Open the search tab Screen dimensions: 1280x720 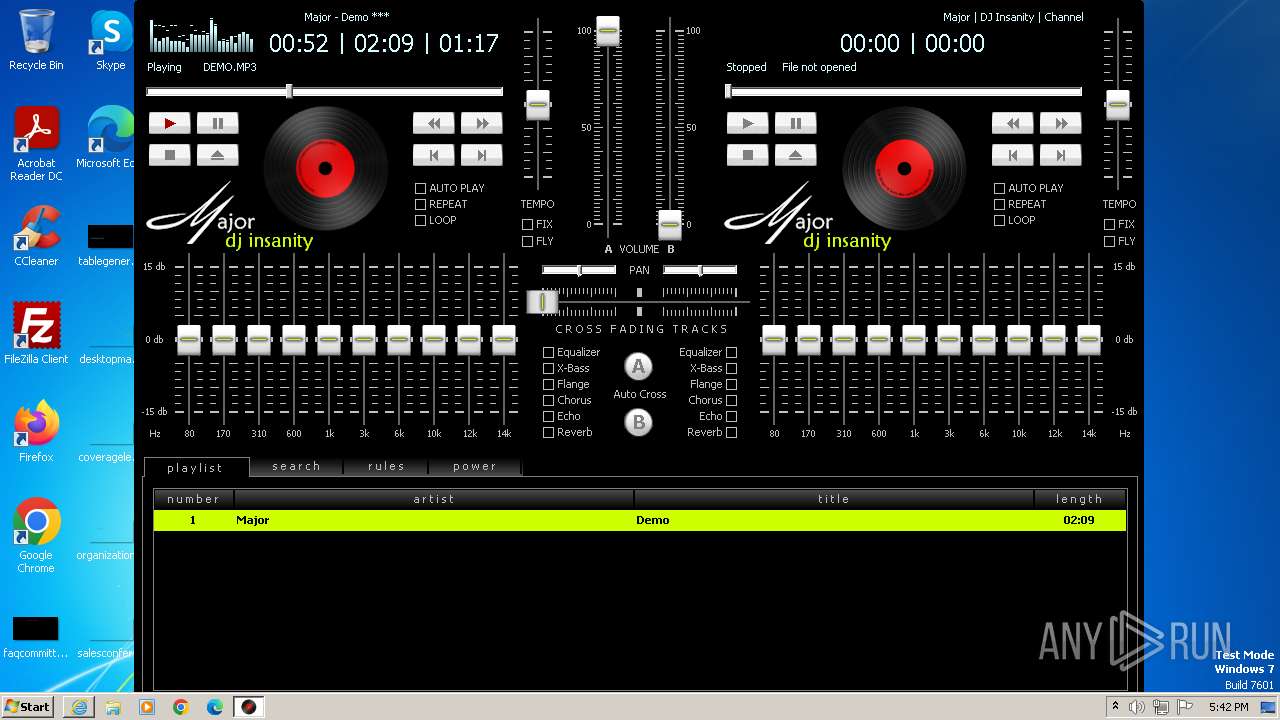click(297, 466)
